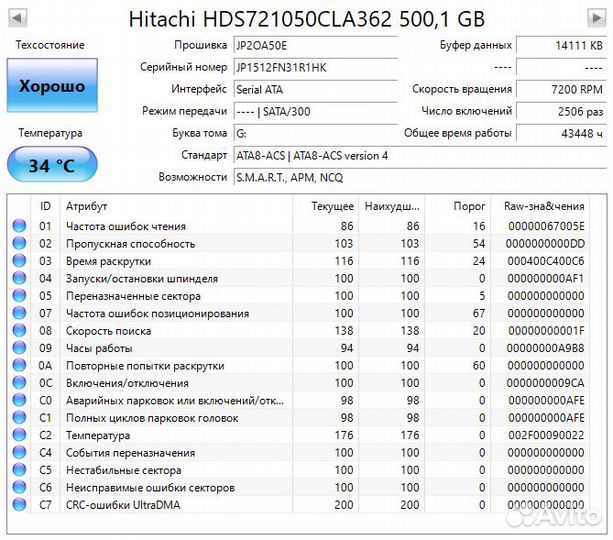Select the Полных циклов парковок головок row

299,417
